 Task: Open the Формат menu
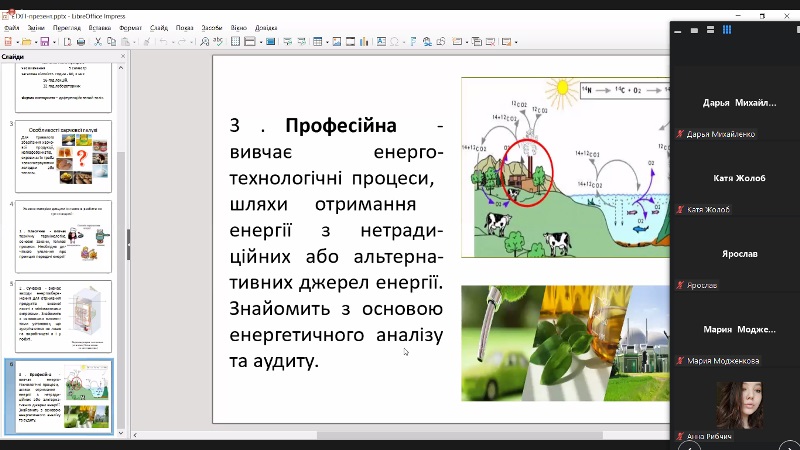click(x=130, y=28)
